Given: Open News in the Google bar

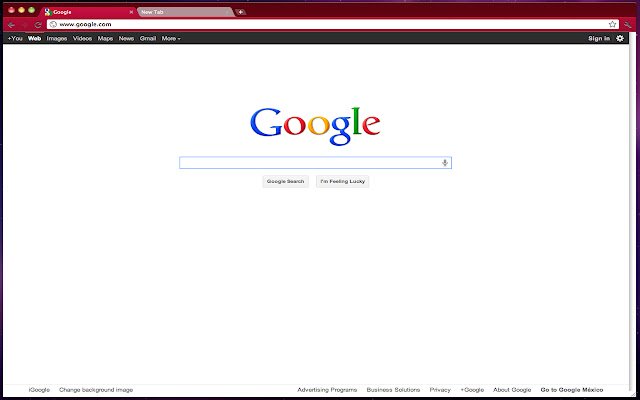Looking at the screenshot, I should click(126, 38).
